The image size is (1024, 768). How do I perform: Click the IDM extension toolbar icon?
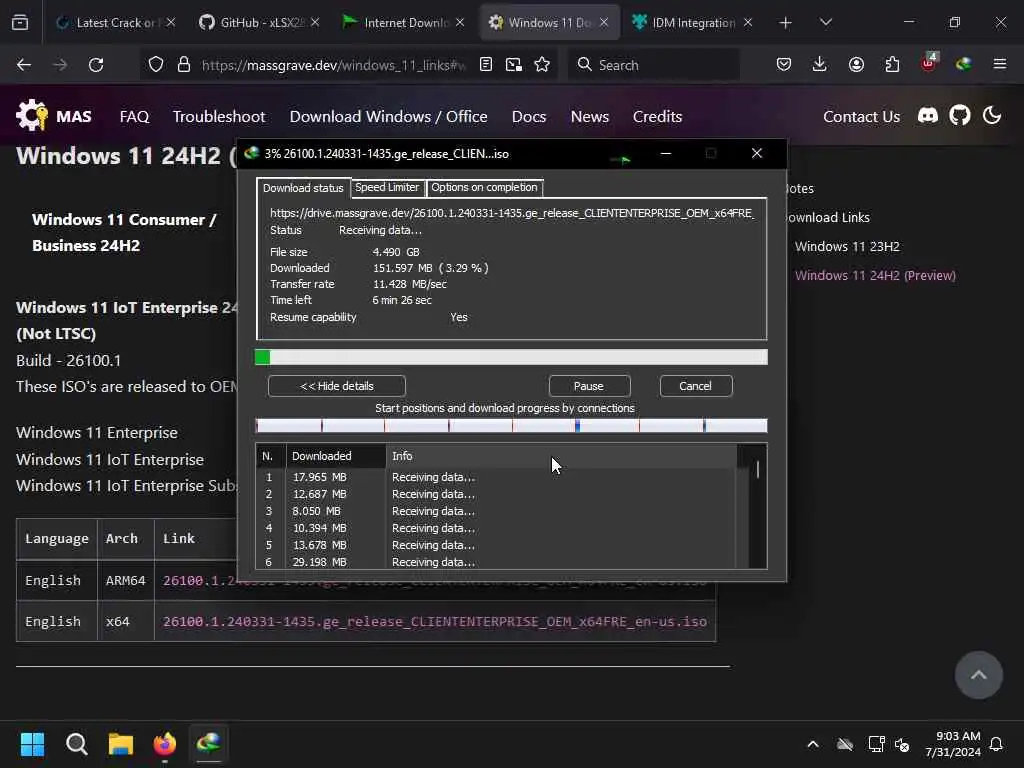(x=964, y=64)
